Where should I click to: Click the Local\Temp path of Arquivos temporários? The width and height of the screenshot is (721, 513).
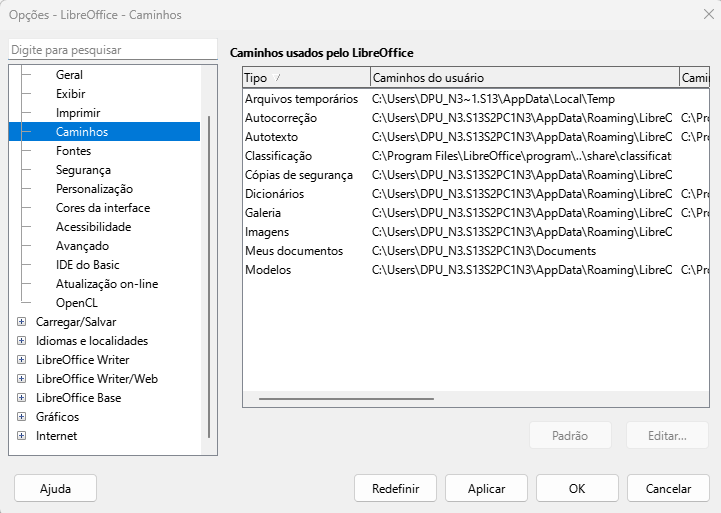tap(493, 99)
